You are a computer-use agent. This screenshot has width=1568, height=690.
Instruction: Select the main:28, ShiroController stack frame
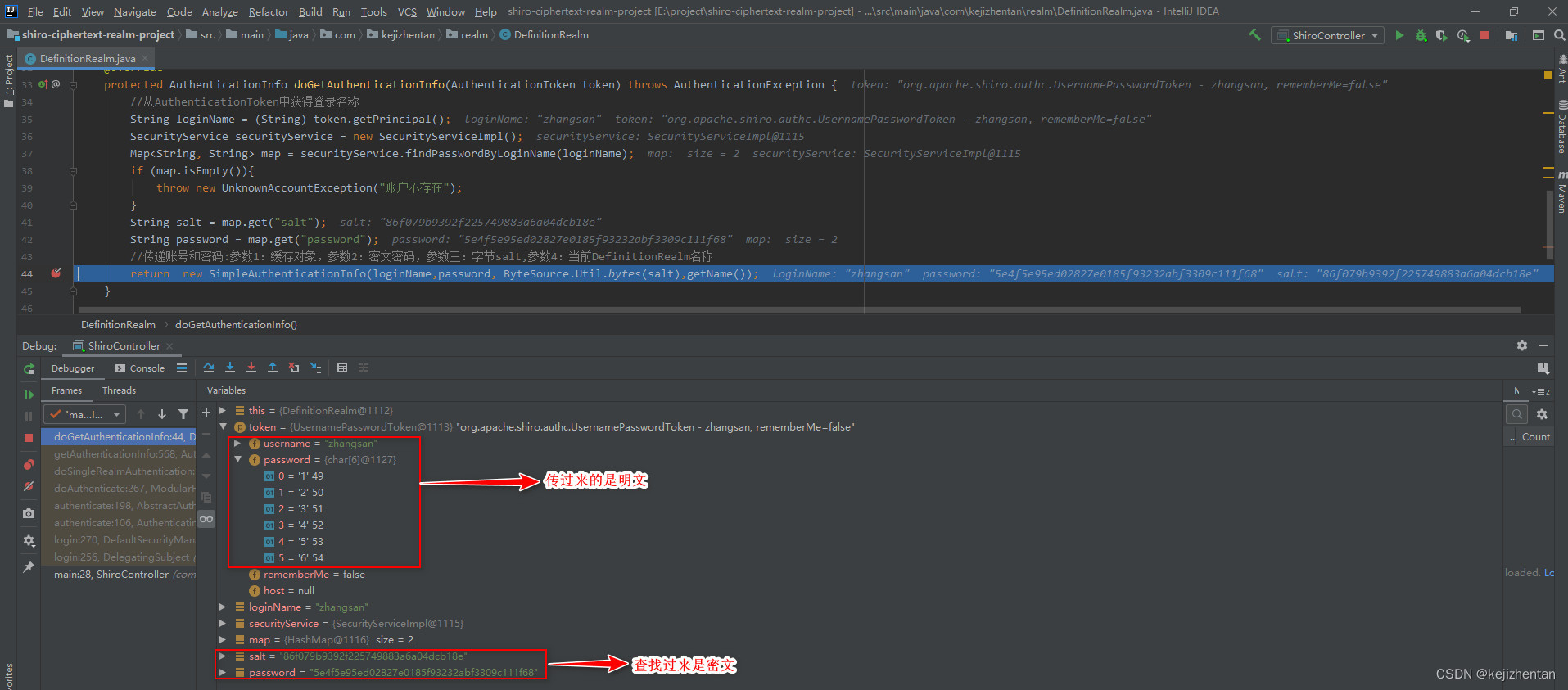pos(119,575)
